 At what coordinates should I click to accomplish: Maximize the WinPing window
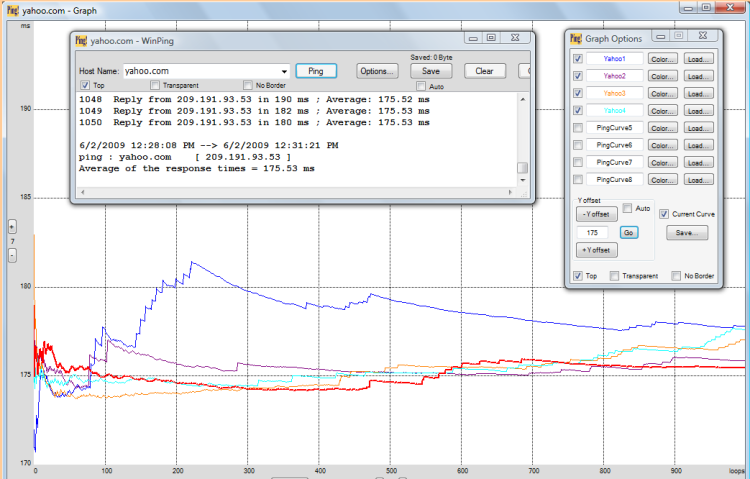pos(491,37)
